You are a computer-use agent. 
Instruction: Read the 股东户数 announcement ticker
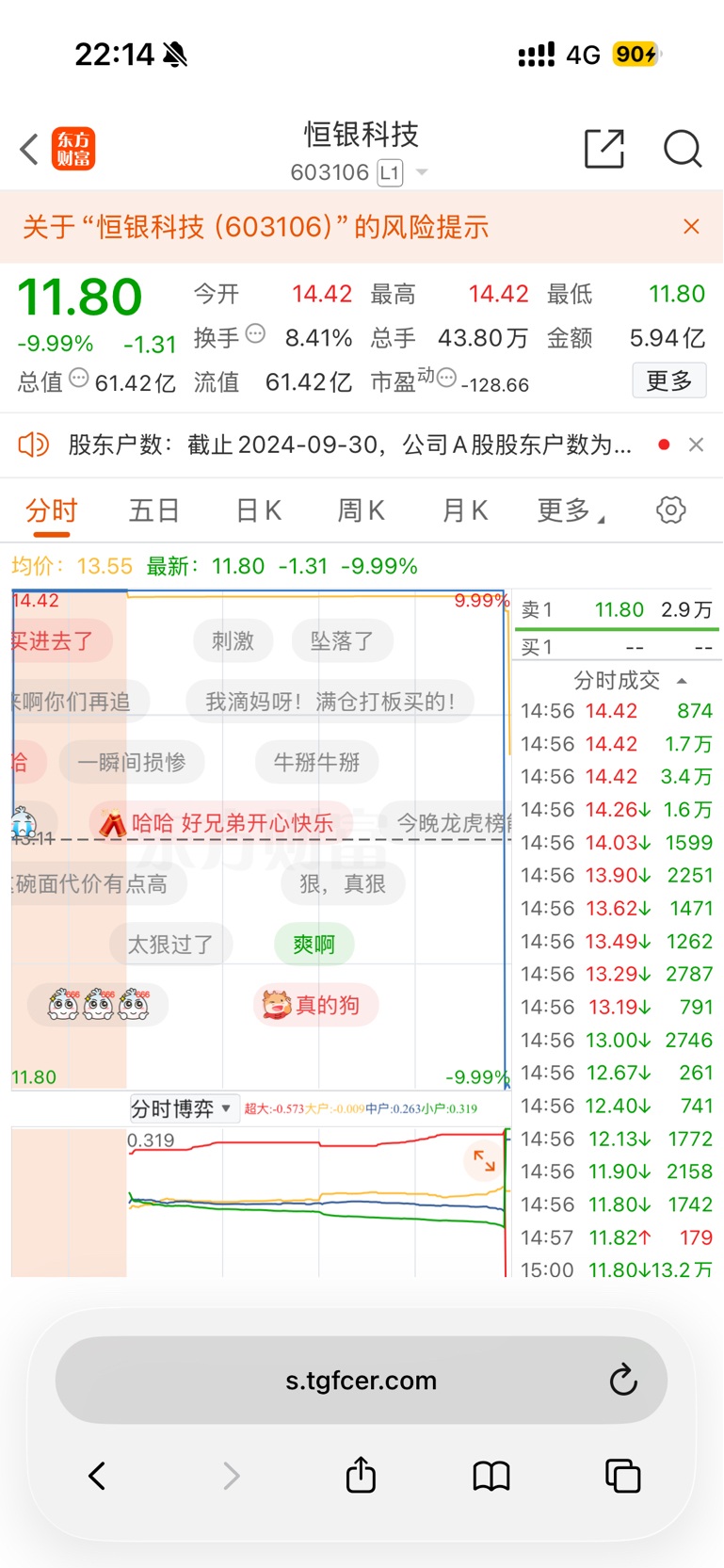pyautogui.click(x=349, y=445)
